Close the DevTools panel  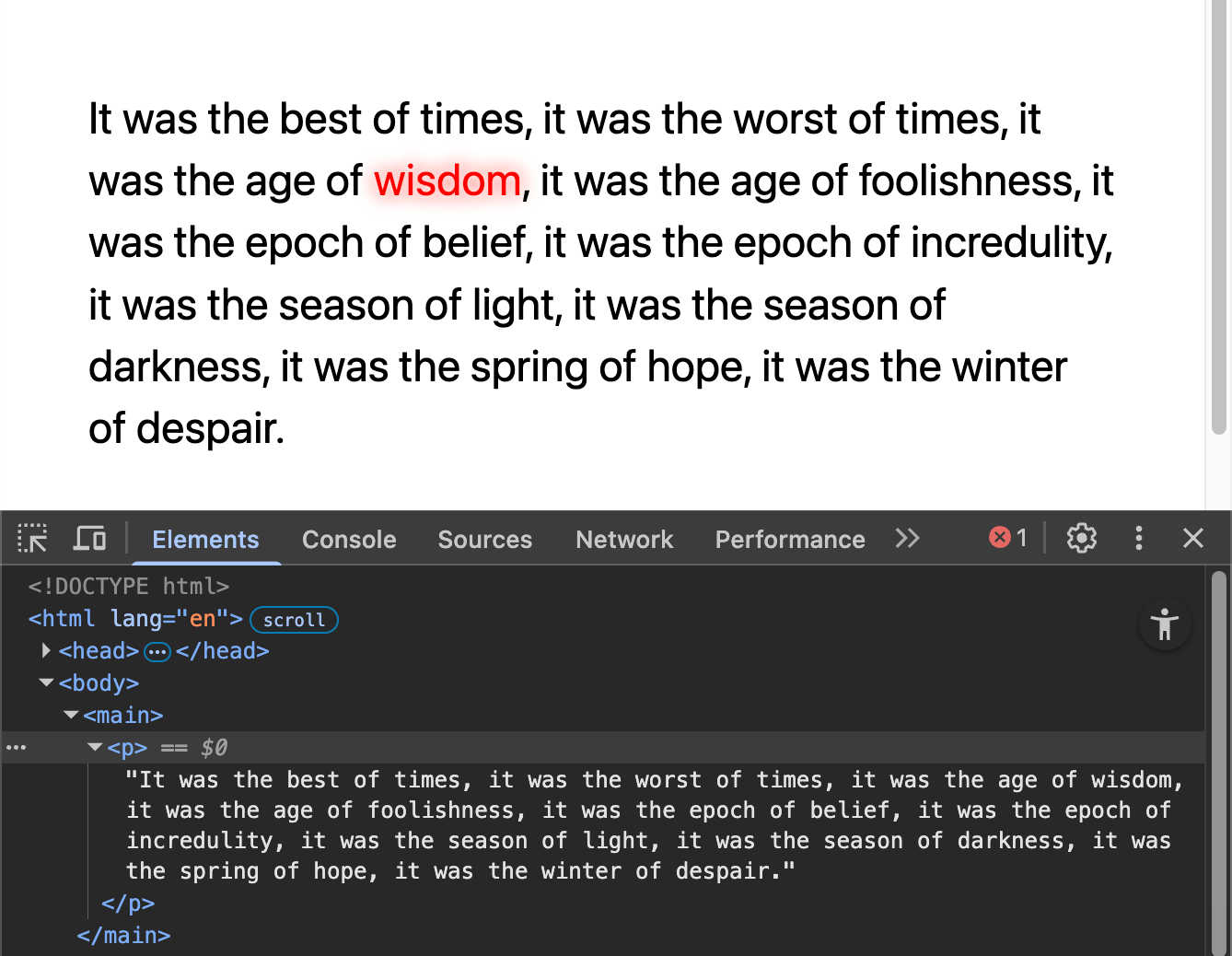tap(1193, 538)
